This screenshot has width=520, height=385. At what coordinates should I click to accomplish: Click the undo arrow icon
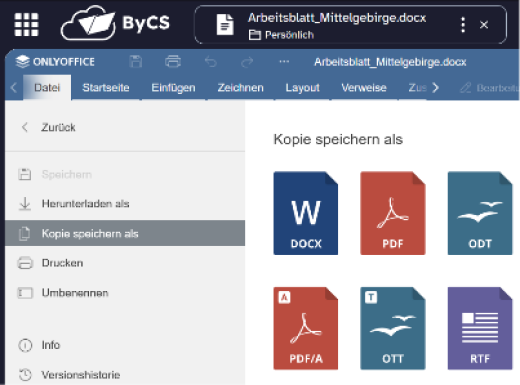[x=211, y=62]
